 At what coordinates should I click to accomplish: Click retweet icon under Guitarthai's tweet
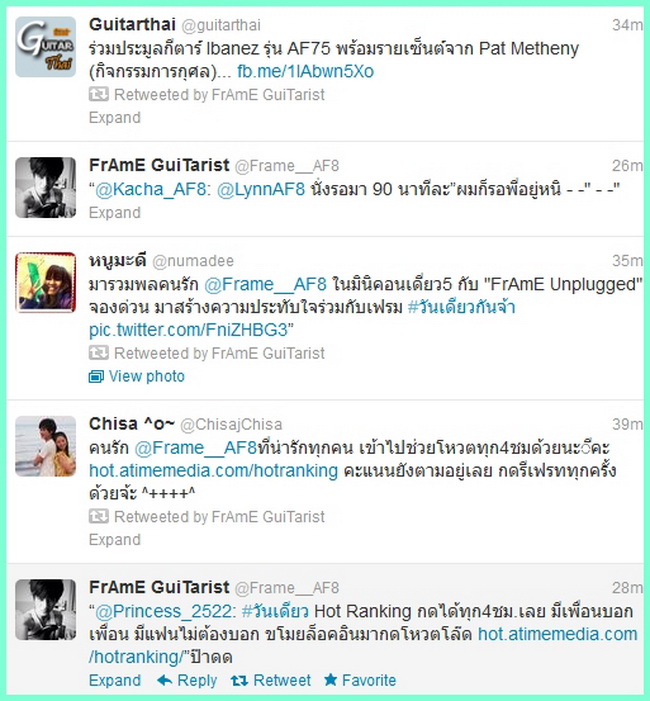click(x=98, y=94)
